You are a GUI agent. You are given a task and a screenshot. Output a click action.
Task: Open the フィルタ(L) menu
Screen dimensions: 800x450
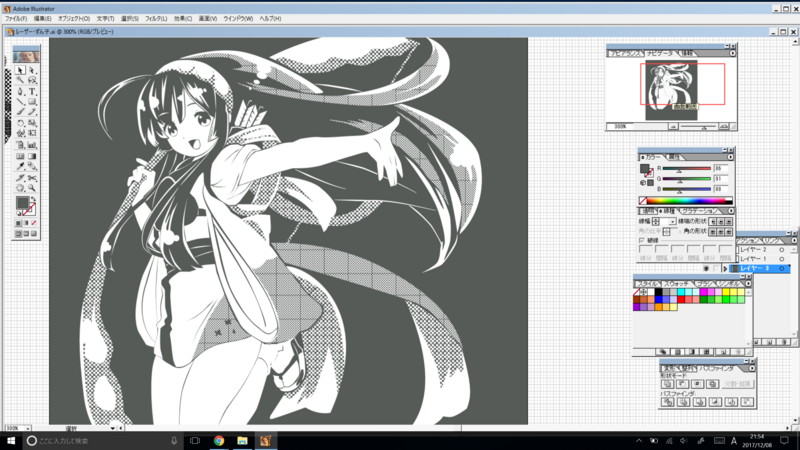coord(156,18)
